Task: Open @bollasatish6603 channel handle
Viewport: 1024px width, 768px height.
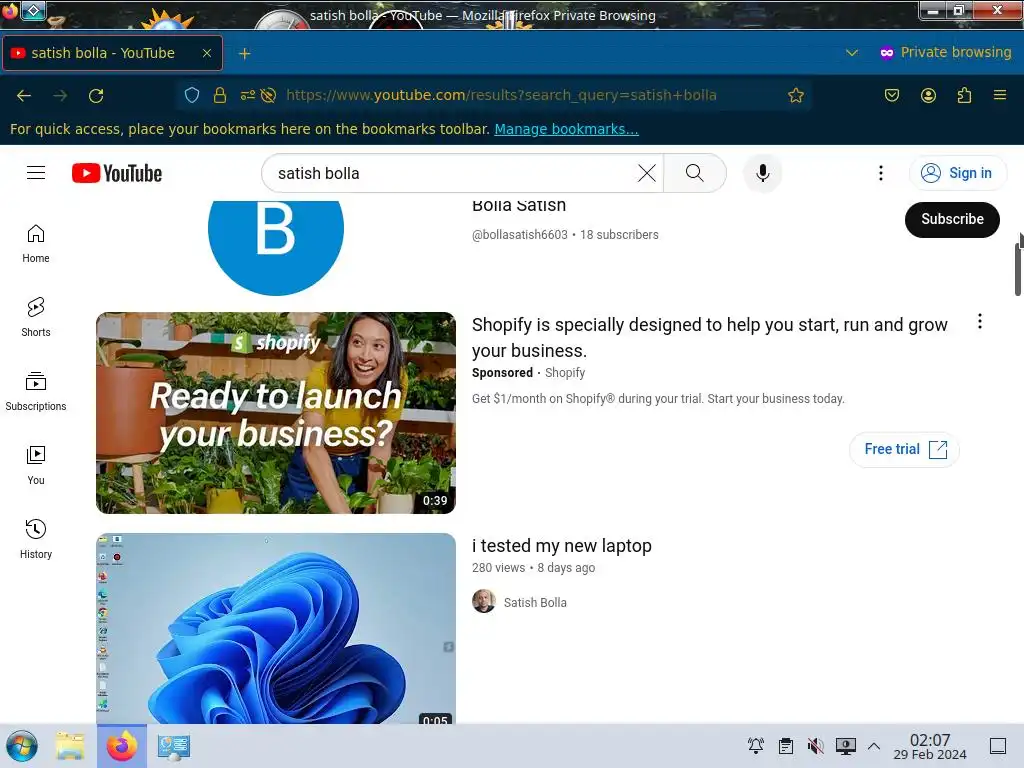Action: (x=520, y=234)
